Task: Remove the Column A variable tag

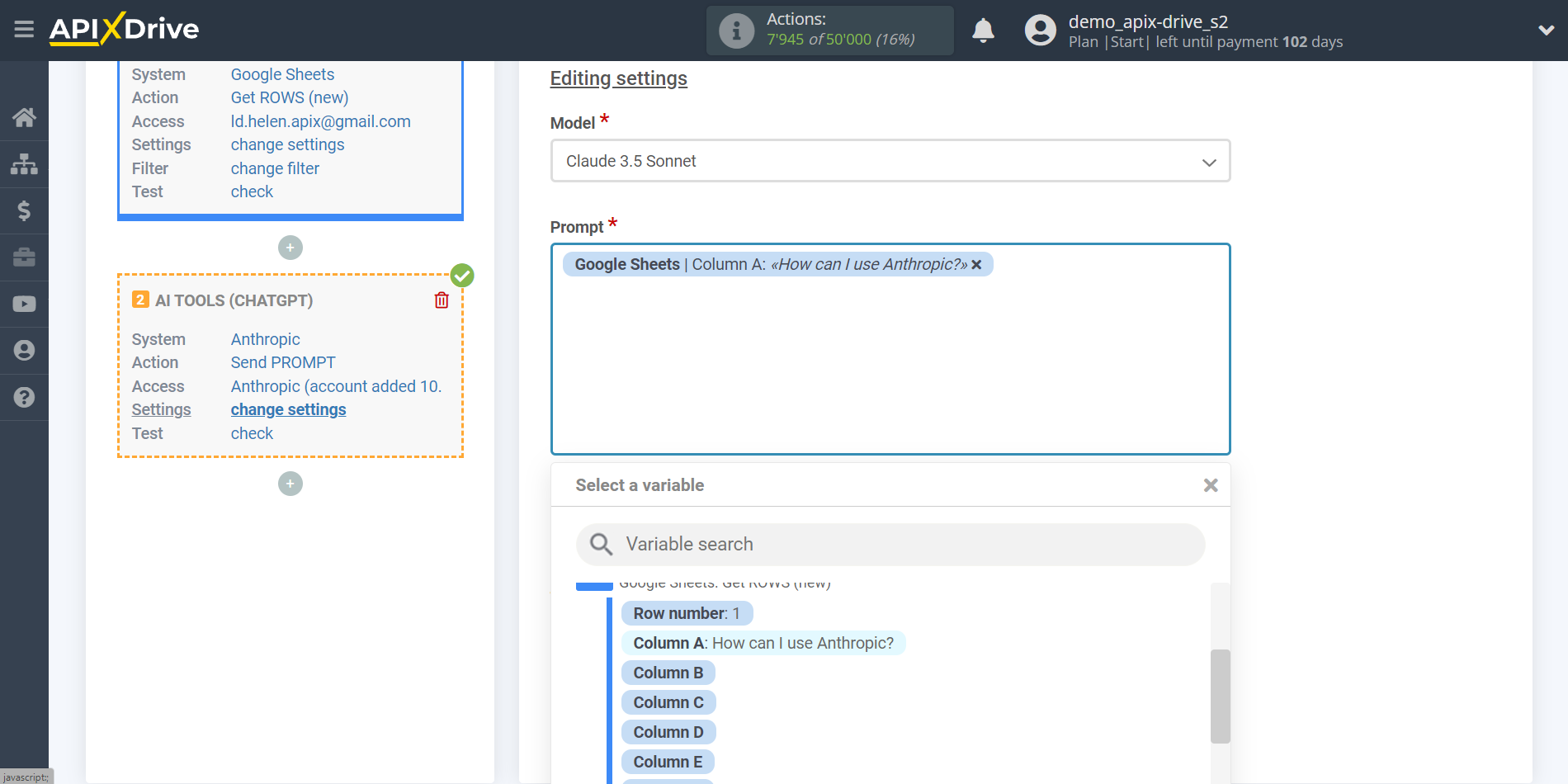Action: [x=976, y=265]
